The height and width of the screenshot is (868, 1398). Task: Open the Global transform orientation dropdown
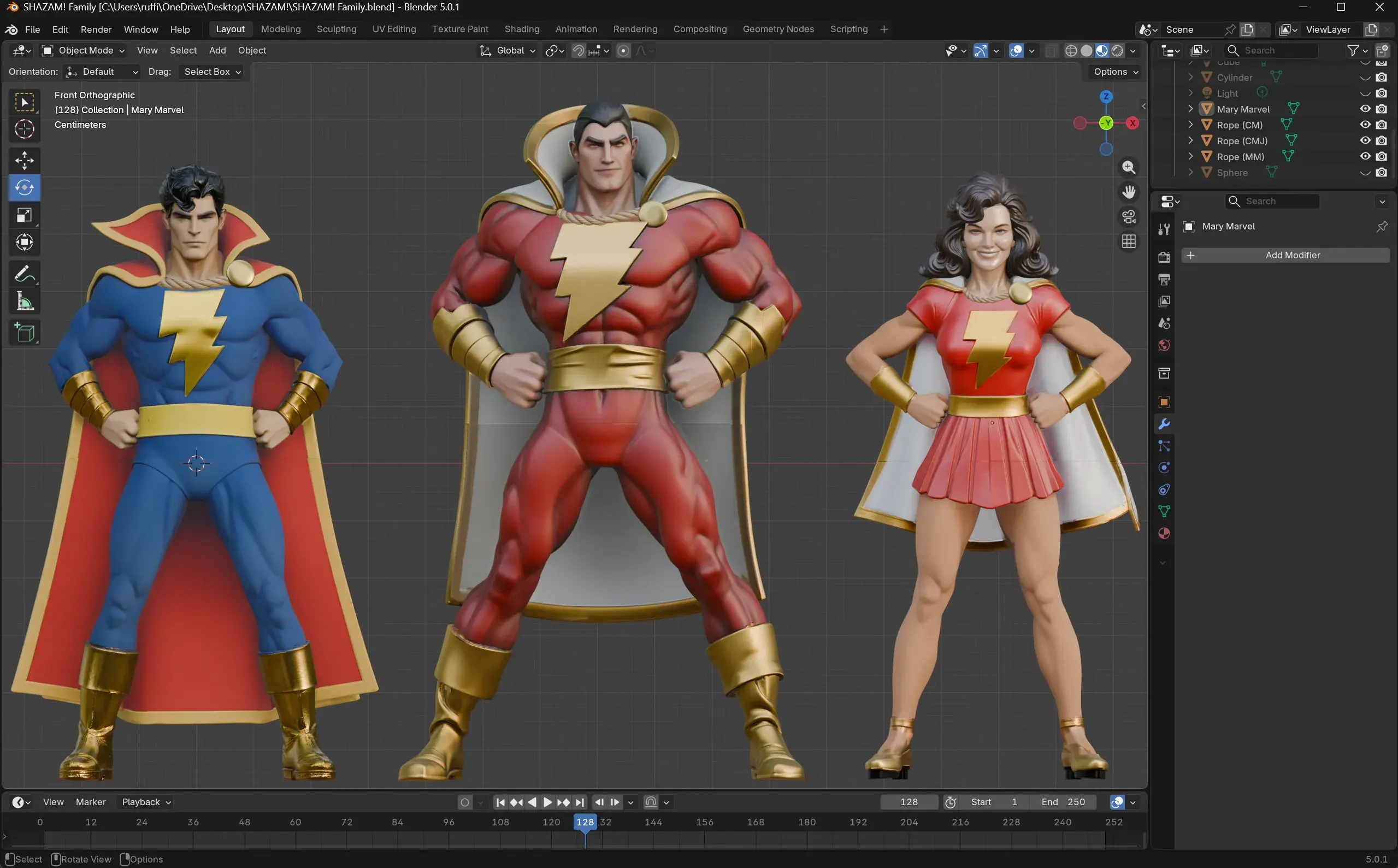click(x=508, y=50)
